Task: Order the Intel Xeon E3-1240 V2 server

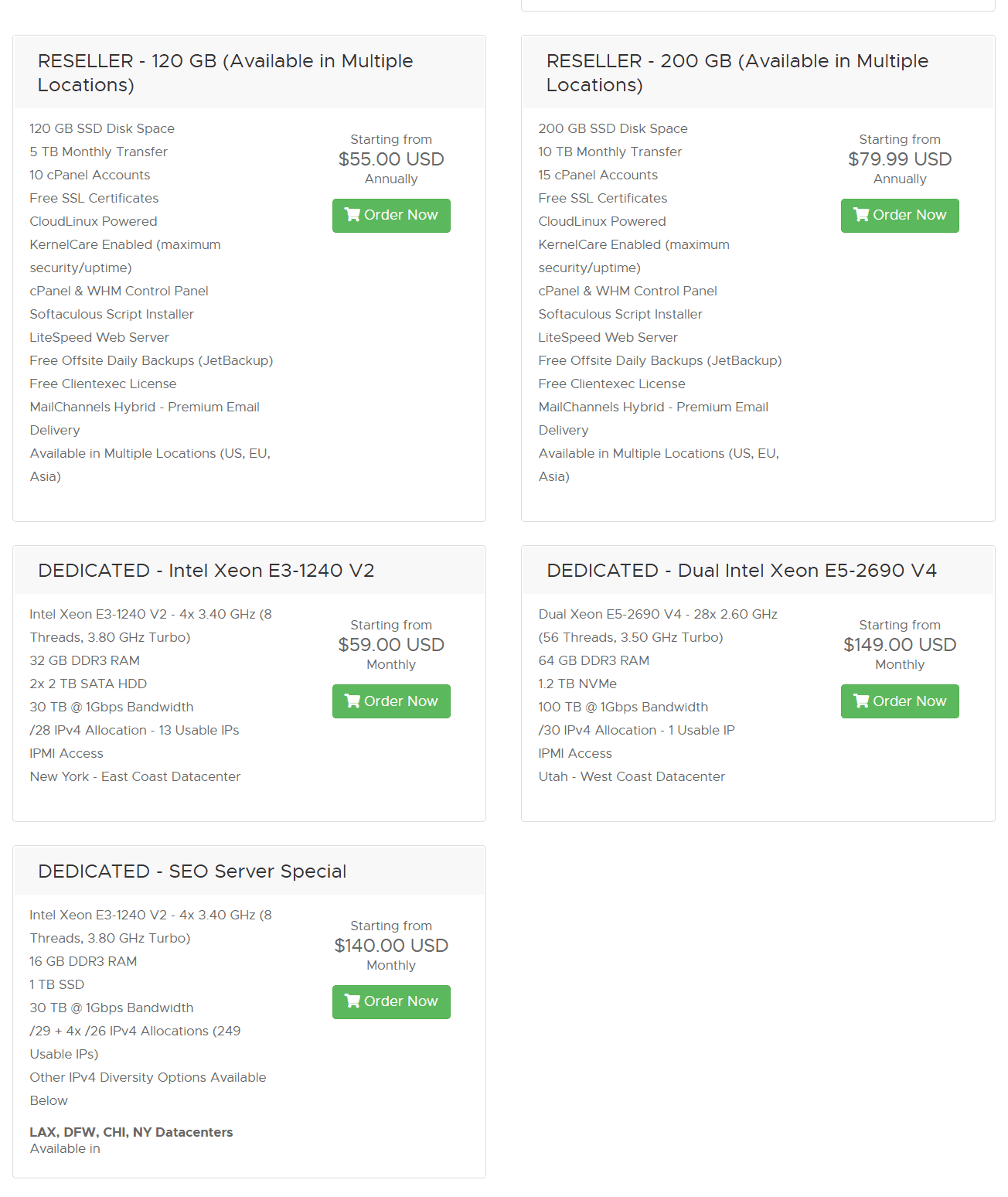Action: click(391, 701)
